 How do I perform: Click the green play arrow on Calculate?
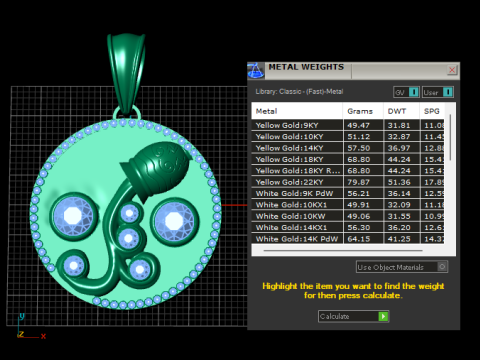(383, 316)
